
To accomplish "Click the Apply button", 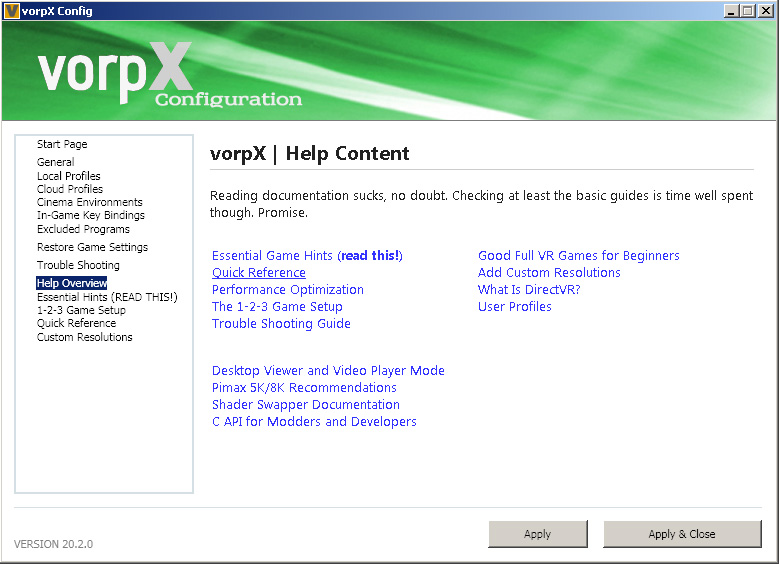I will (x=538, y=534).
